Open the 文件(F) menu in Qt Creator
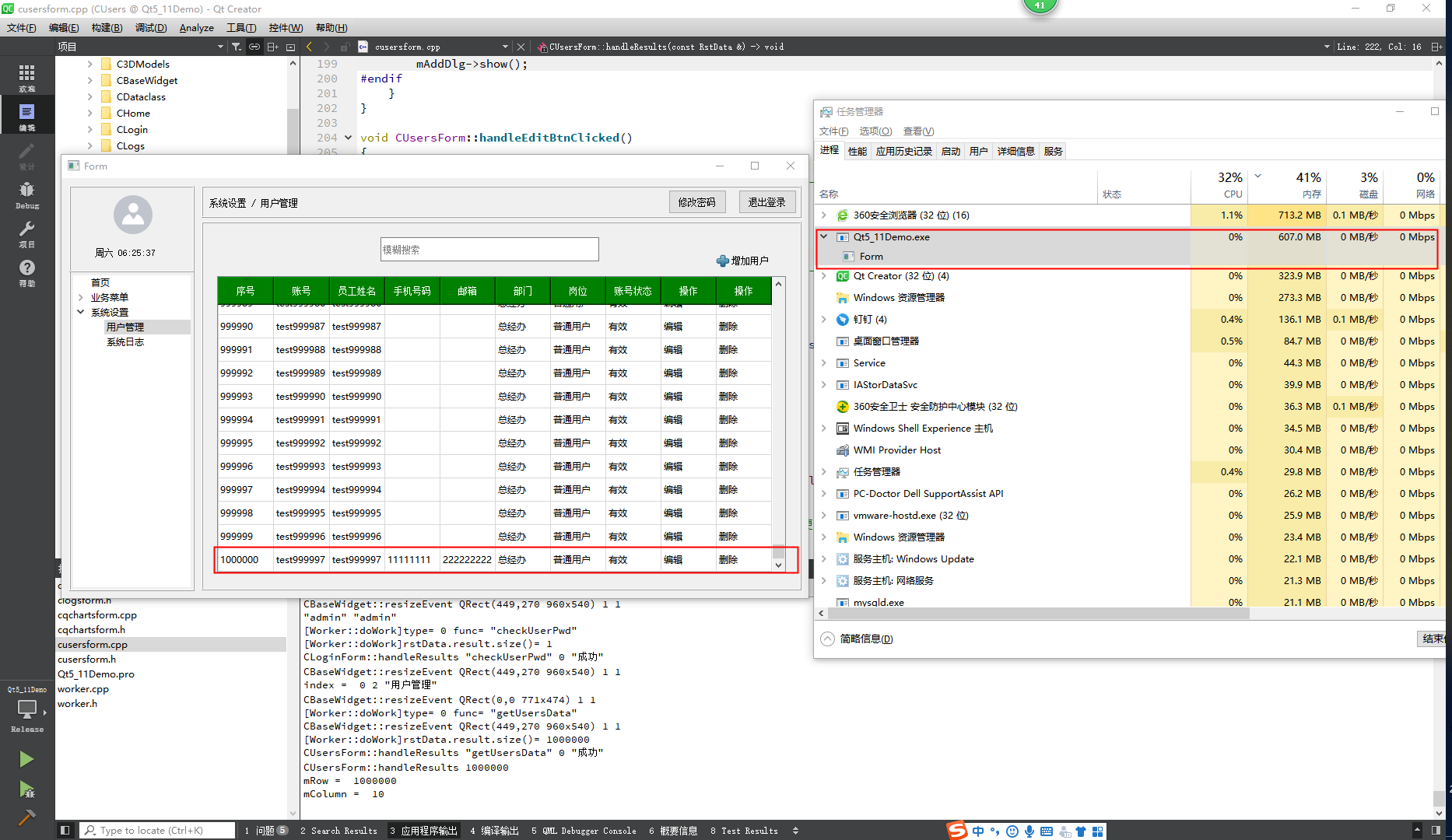The height and width of the screenshot is (840, 1452). pos(22,28)
